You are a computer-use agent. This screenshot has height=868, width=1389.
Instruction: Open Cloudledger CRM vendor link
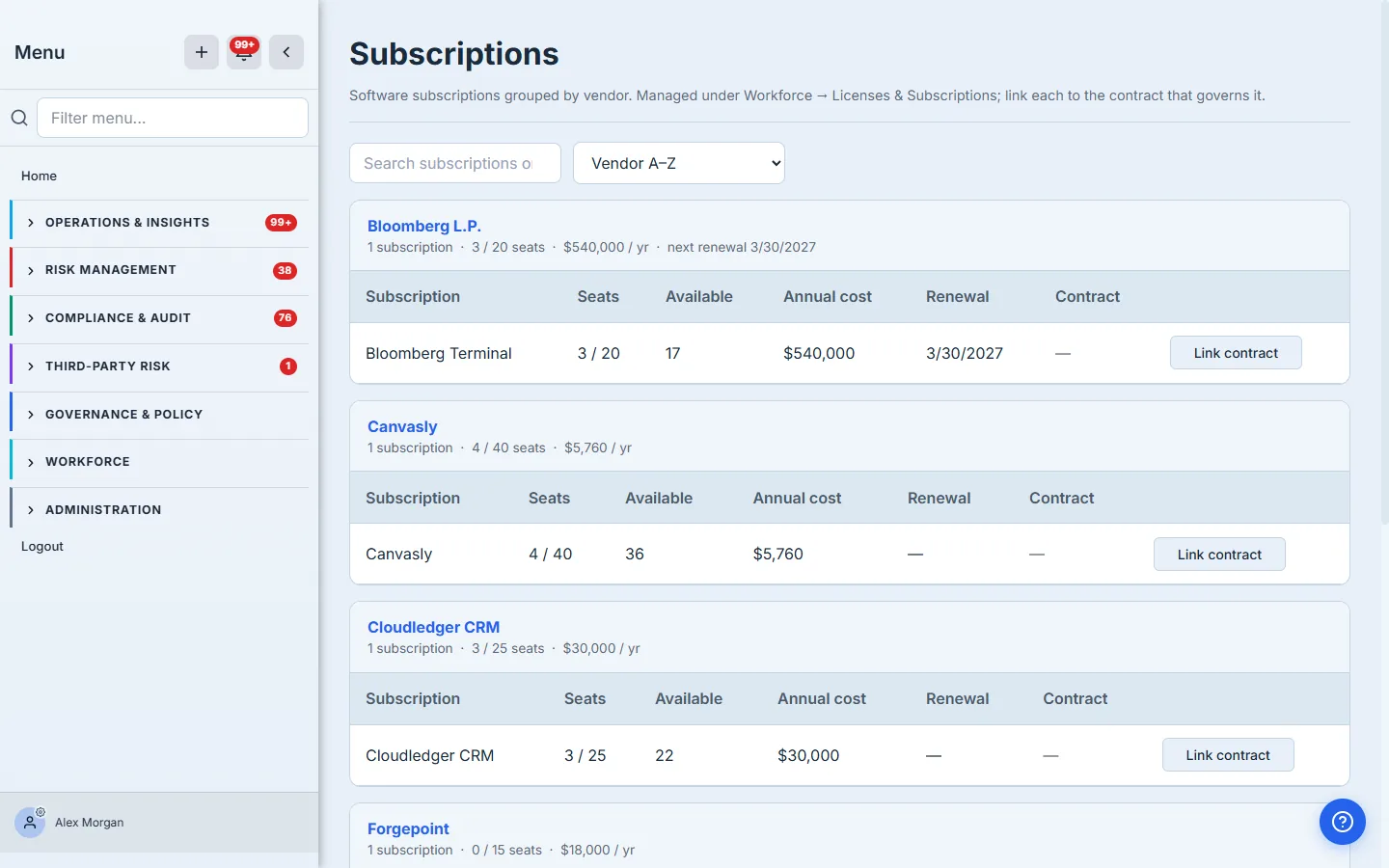(433, 627)
